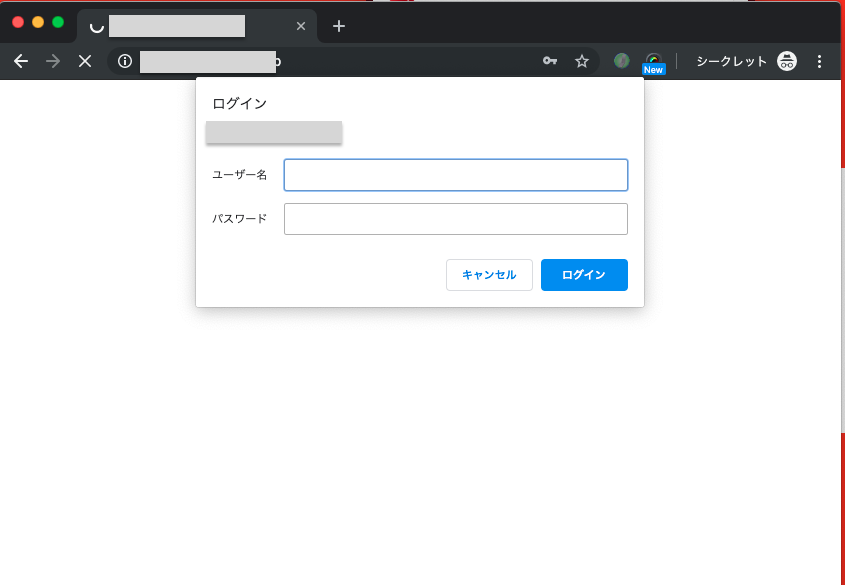Image resolution: width=845 pixels, height=585 pixels.
Task: Go back using the back arrow
Action: 21,62
